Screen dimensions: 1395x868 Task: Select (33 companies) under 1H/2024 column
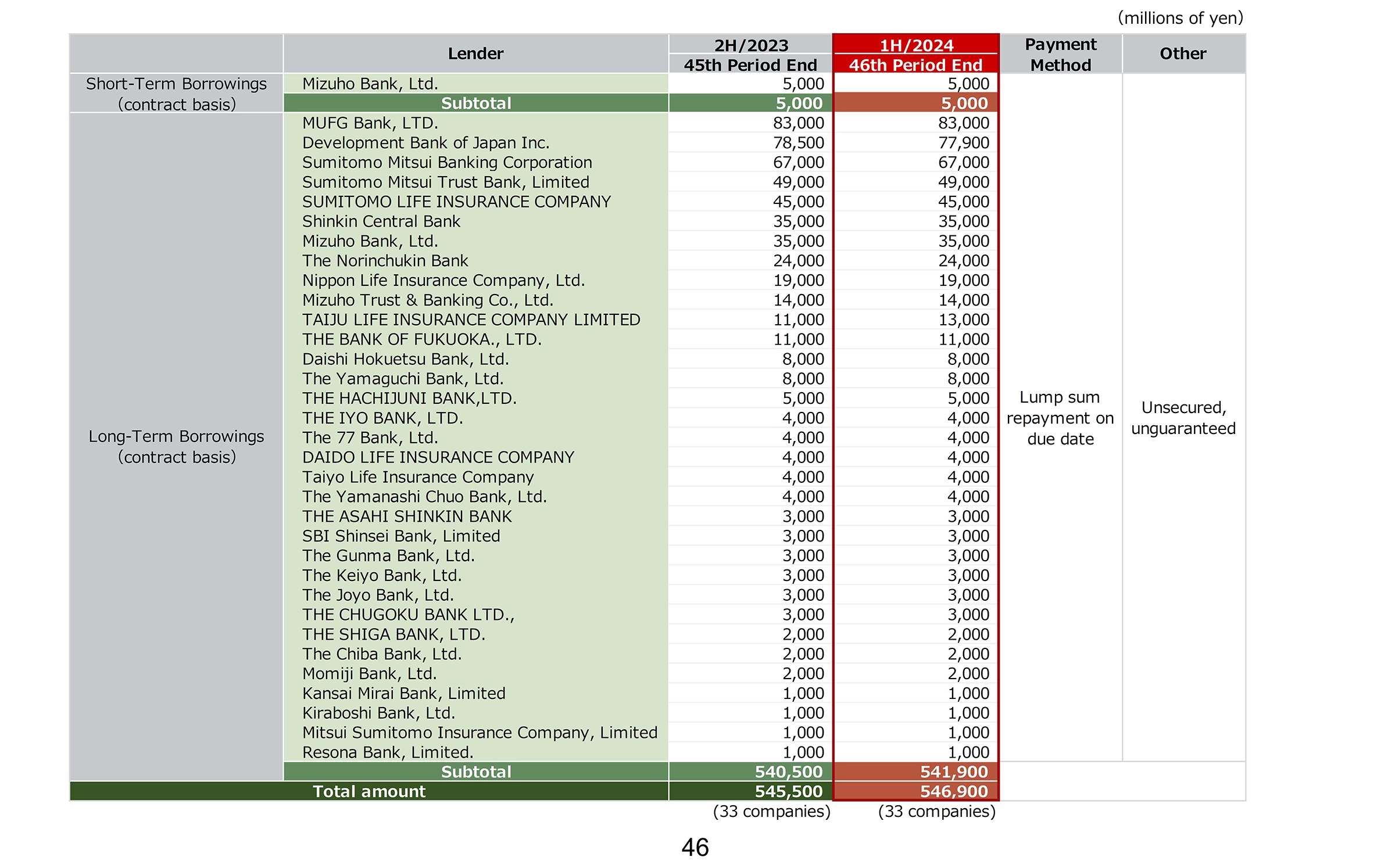click(937, 812)
